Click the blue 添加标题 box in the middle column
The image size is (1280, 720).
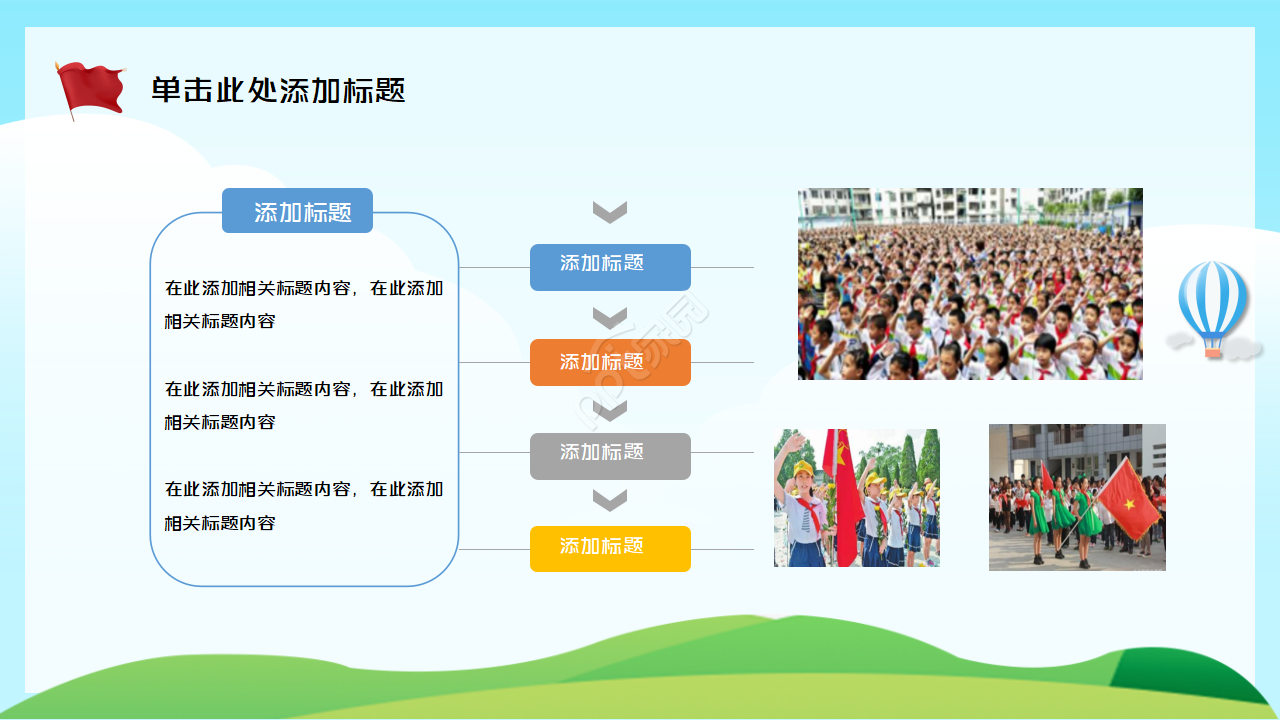pyautogui.click(x=610, y=267)
